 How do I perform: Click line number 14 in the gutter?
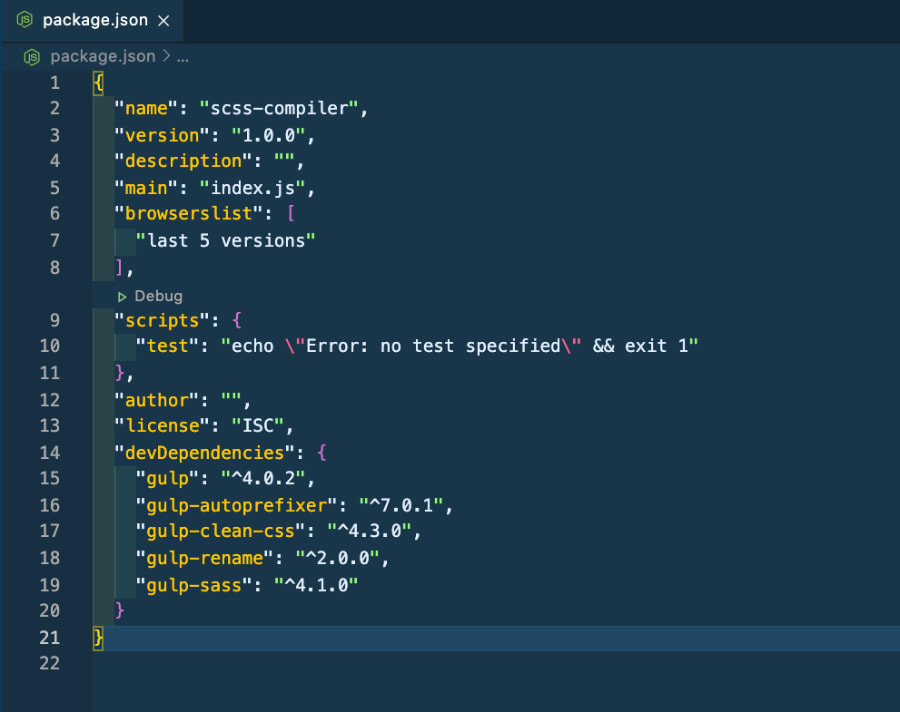coord(50,452)
